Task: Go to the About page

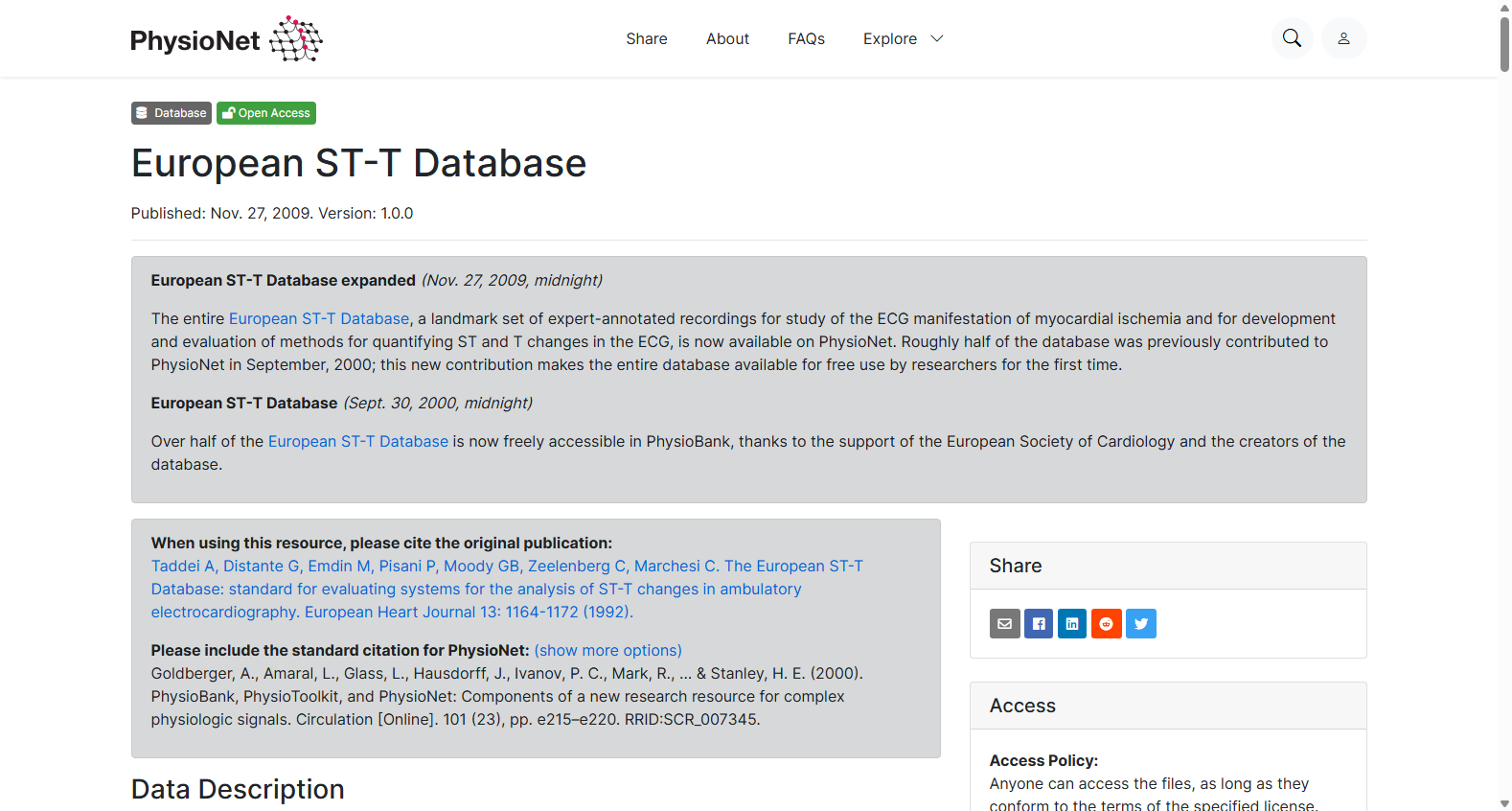Action: click(727, 38)
